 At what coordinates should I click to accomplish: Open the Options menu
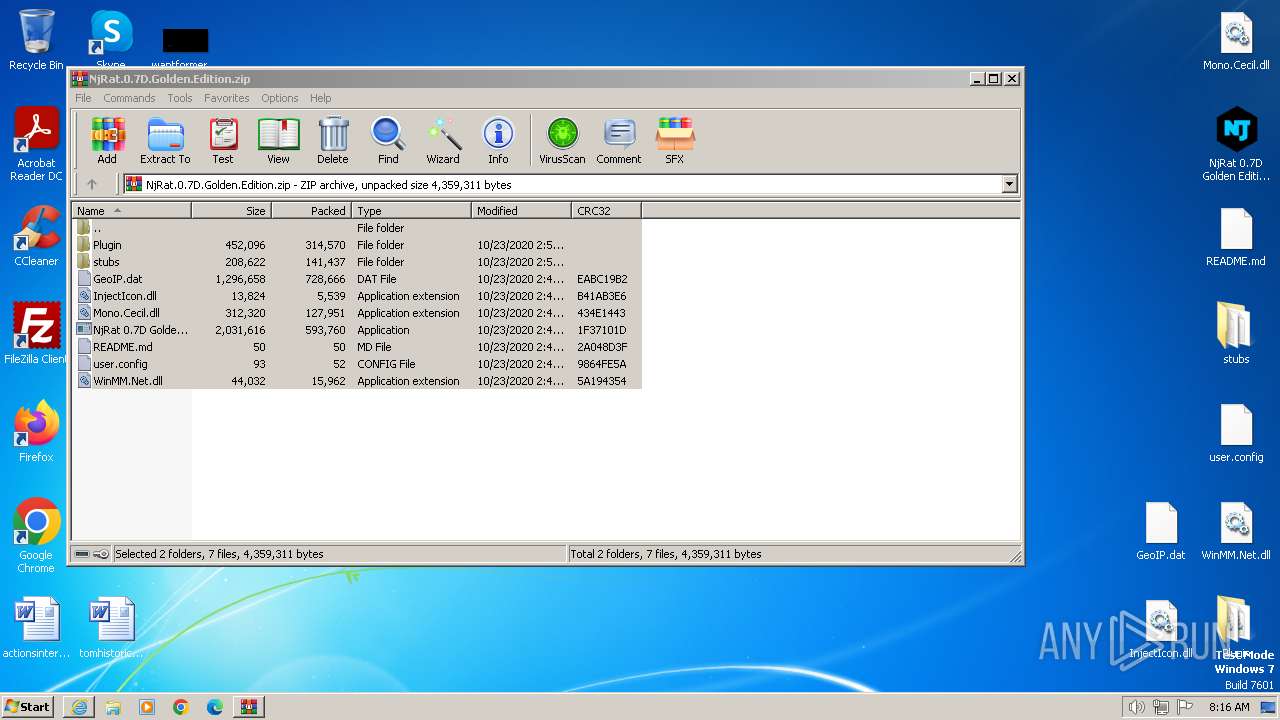pos(280,98)
